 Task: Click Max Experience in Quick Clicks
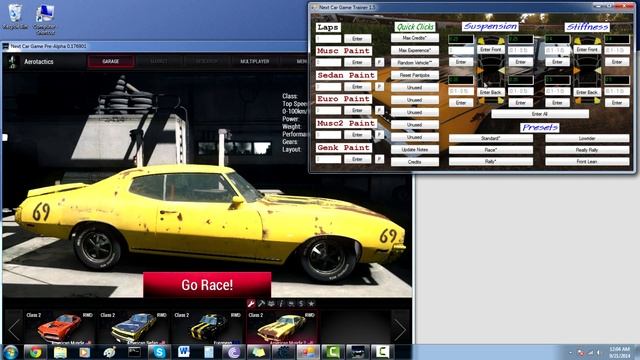415,50
